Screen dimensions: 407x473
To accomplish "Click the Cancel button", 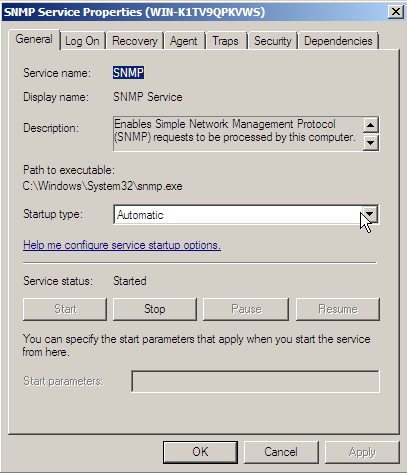I will [281, 452].
